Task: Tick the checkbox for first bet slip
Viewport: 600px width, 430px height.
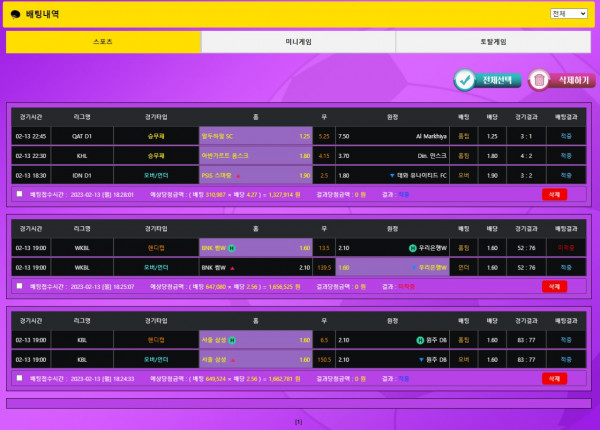Action: point(19,194)
